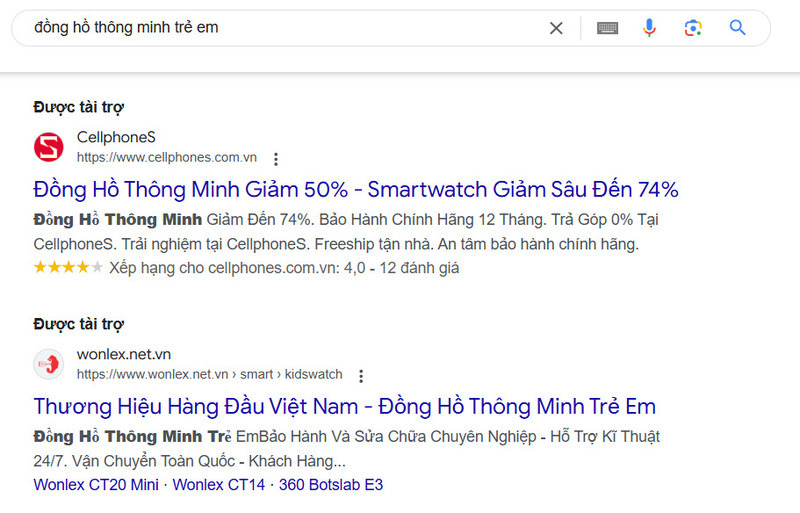Click the wonlex.net.vn › smart › kidswatch URL
The height and width of the screenshot is (513, 800).
[209, 374]
